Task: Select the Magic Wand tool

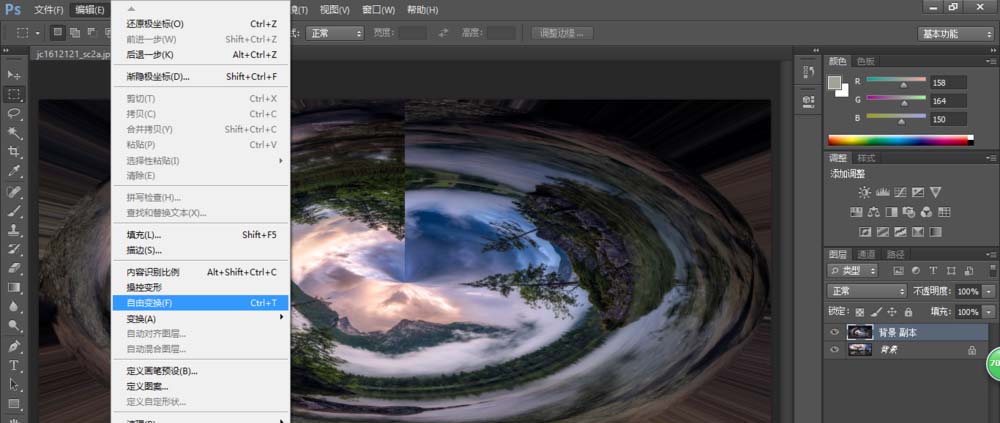Action: [x=14, y=133]
